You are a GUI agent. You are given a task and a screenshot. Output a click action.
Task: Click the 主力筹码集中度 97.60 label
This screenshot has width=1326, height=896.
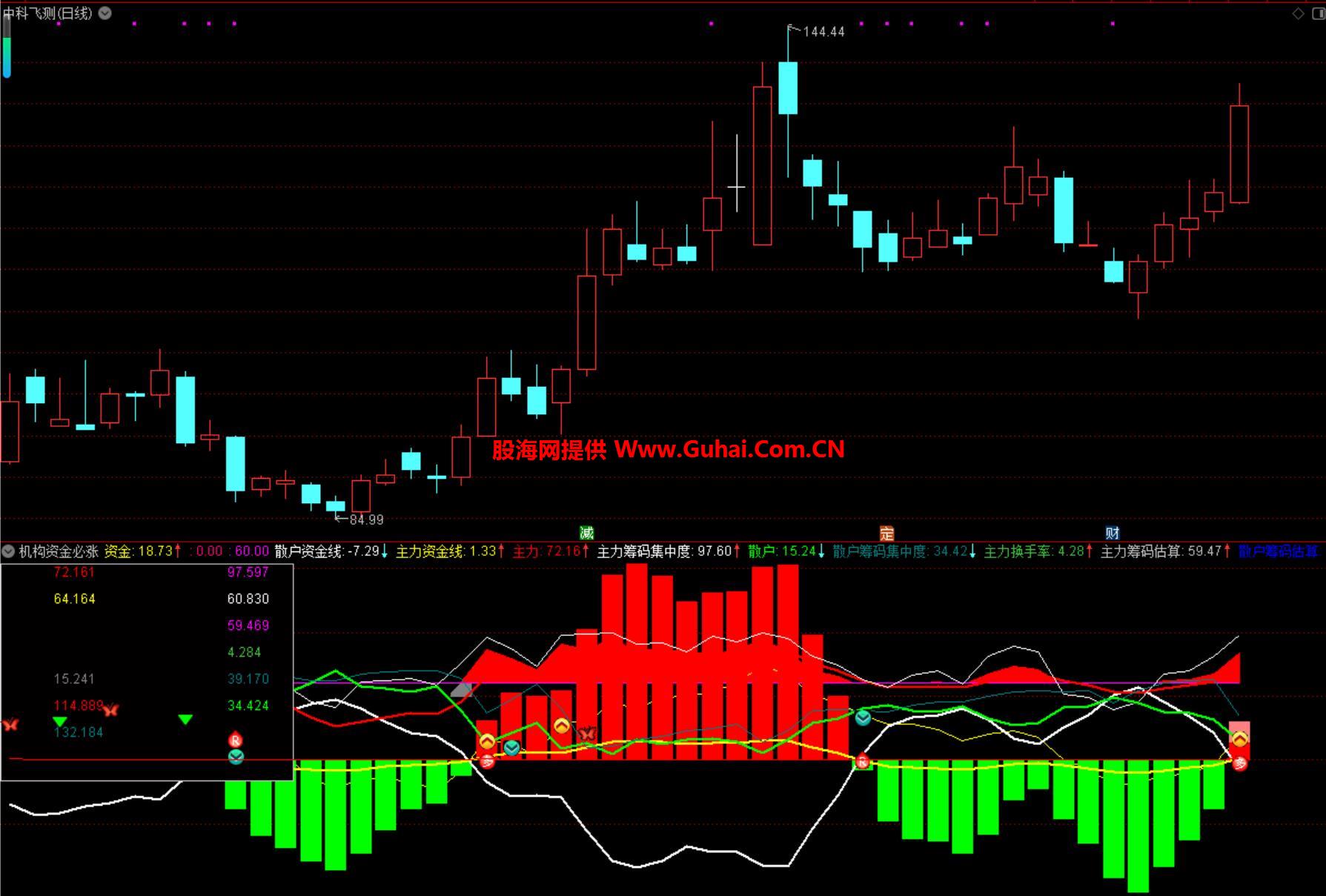[x=664, y=551]
